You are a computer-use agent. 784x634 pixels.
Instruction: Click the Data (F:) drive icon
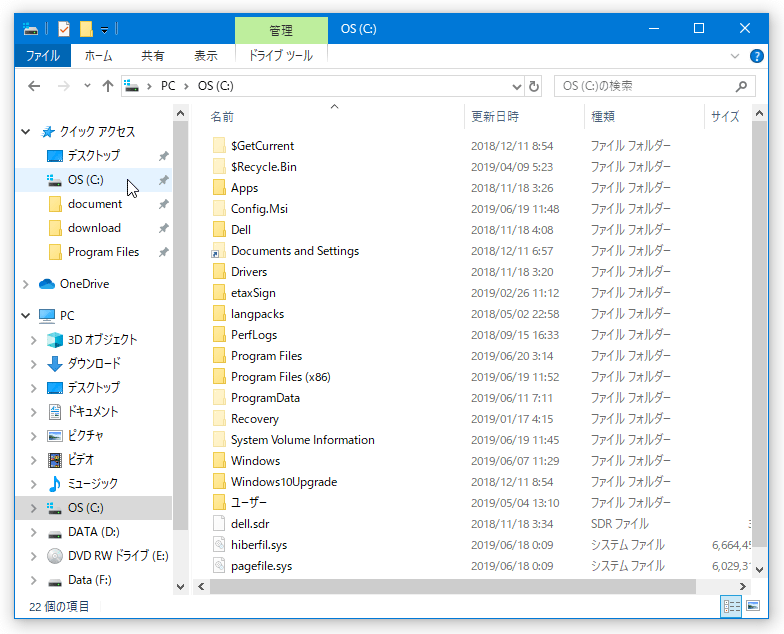[54, 582]
